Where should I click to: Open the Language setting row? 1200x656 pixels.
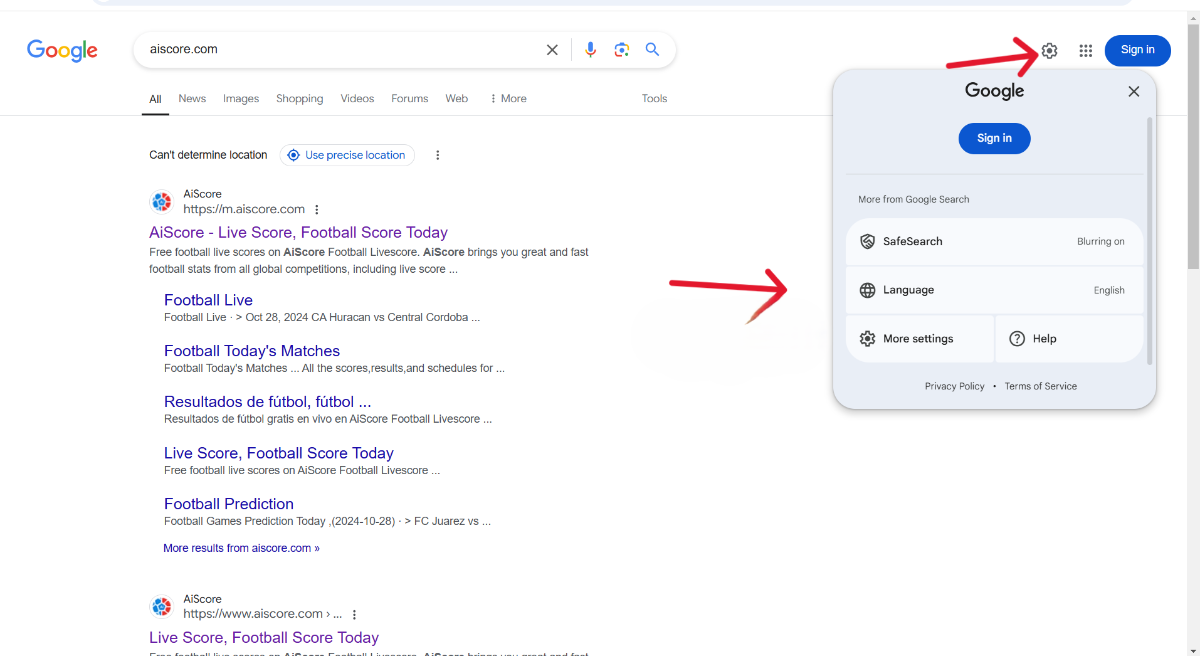[x=994, y=290]
